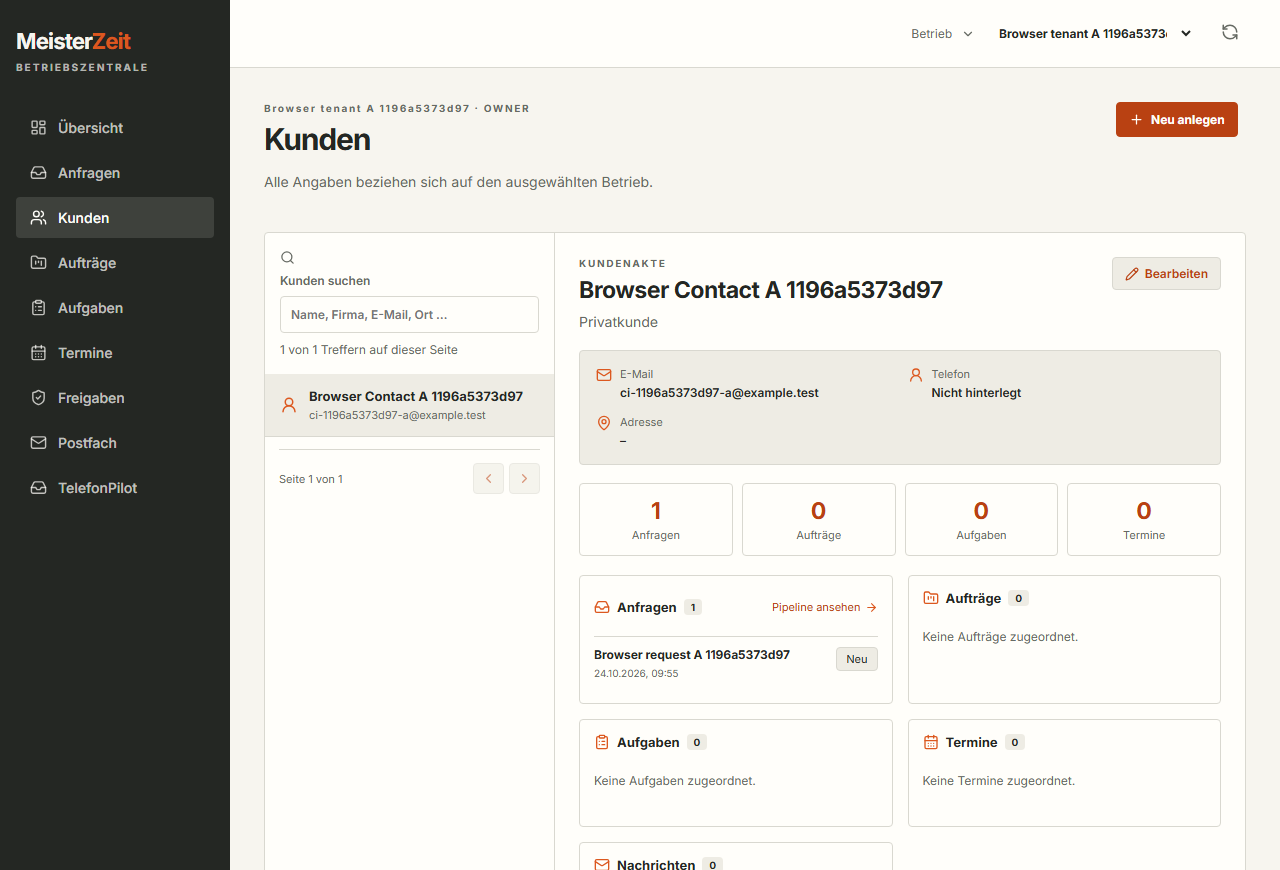The width and height of the screenshot is (1280, 870).
Task: Click the refresh icon in top bar
Action: [x=1230, y=33]
